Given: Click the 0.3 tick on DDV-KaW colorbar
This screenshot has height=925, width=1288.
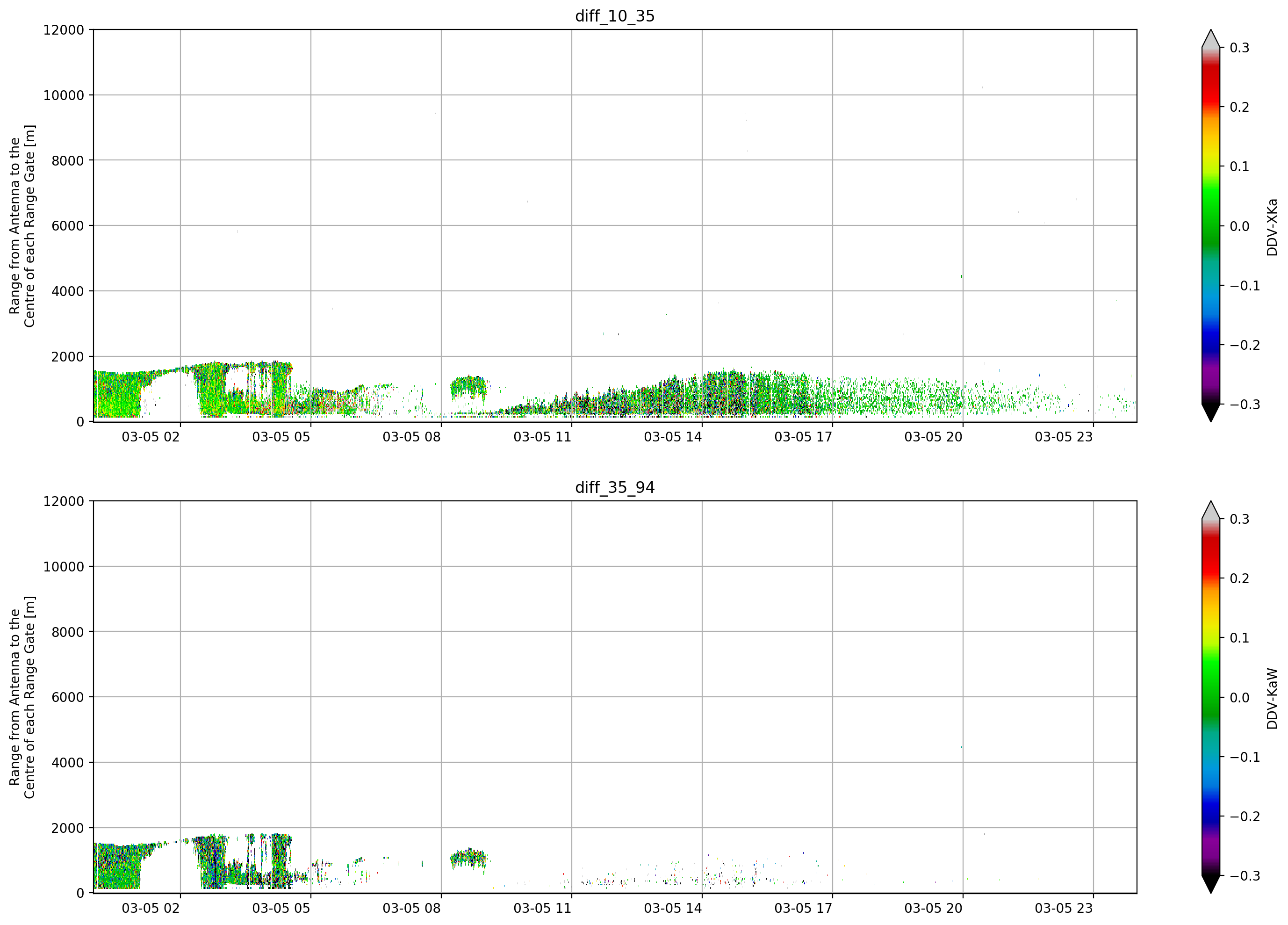Looking at the screenshot, I should tap(1240, 519).
